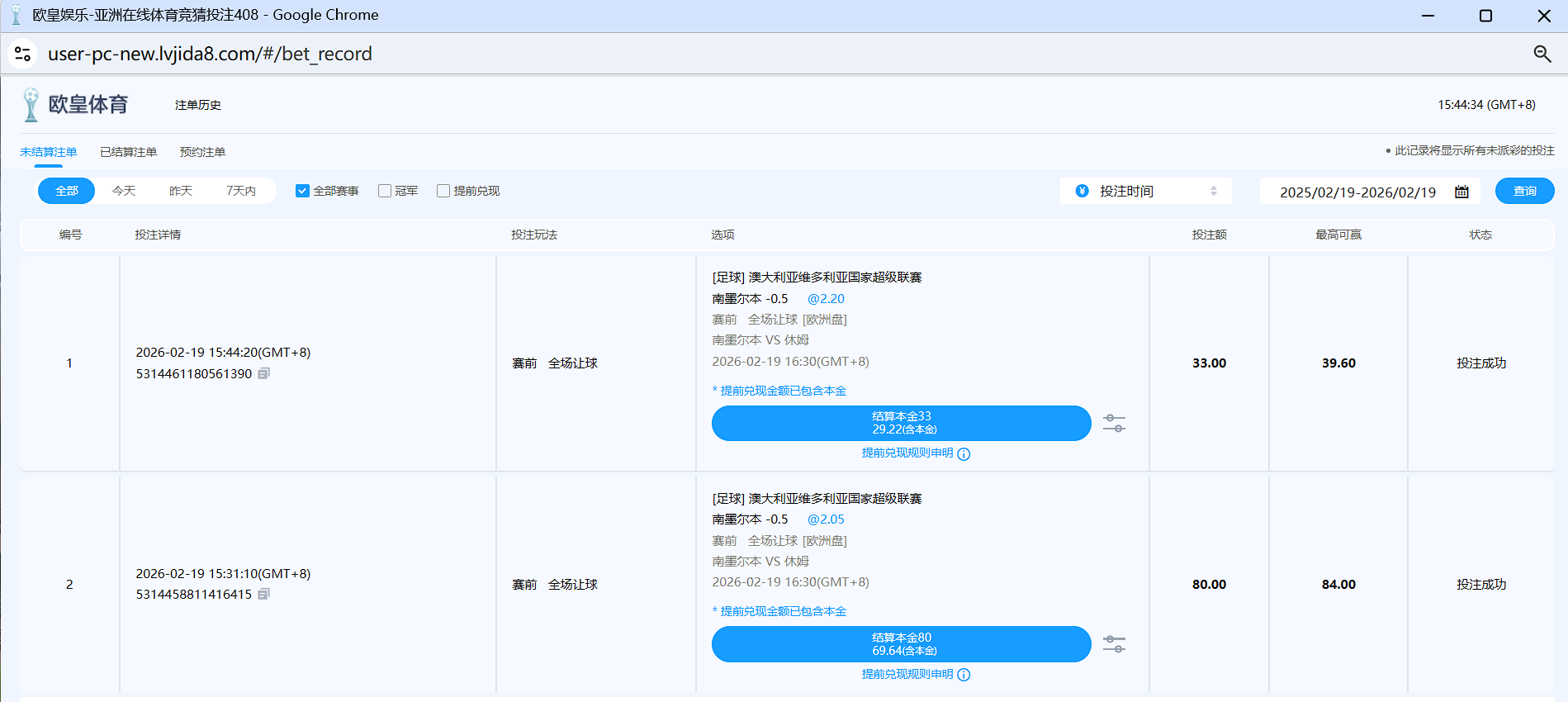Copy bet number 5314458811416415
1568x702 pixels.
tap(263, 595)
